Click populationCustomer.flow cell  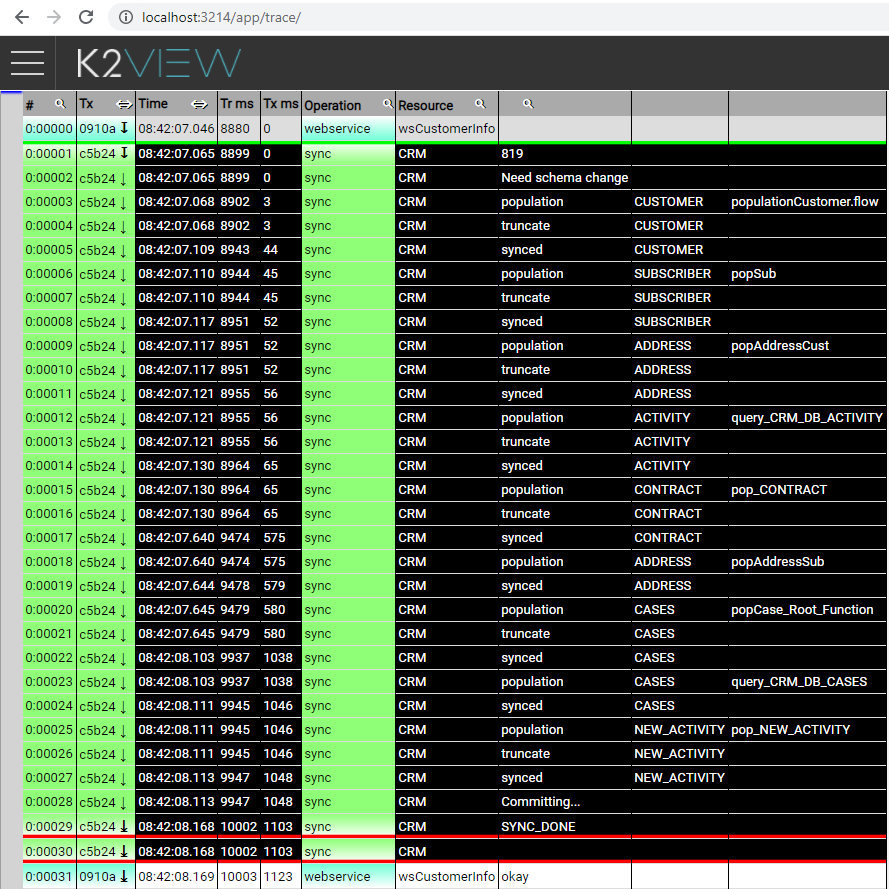pos(805,202)
